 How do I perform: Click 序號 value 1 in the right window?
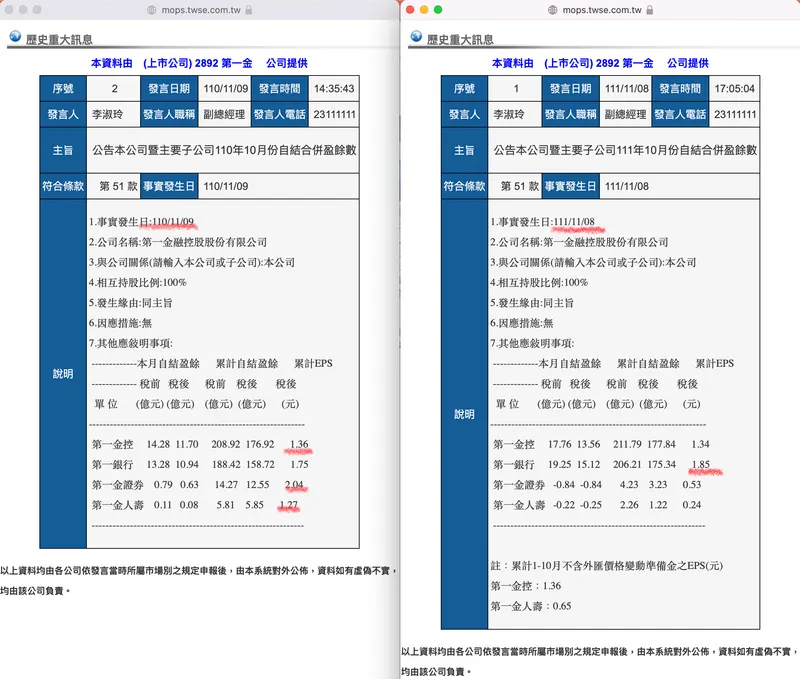(x=516, y=89)
